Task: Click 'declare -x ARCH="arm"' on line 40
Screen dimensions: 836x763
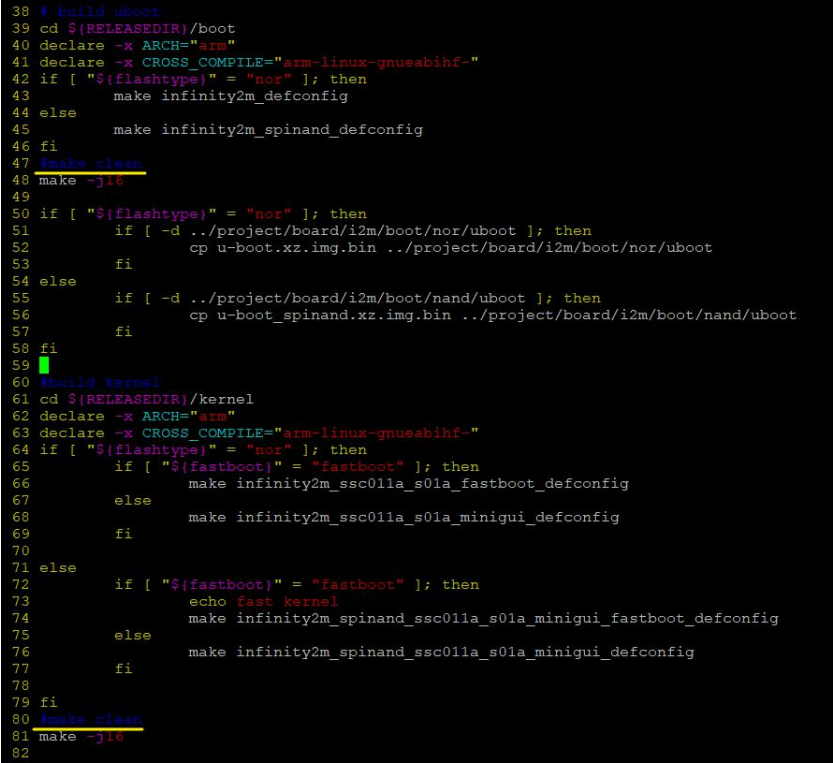Action: coord(137,45)
